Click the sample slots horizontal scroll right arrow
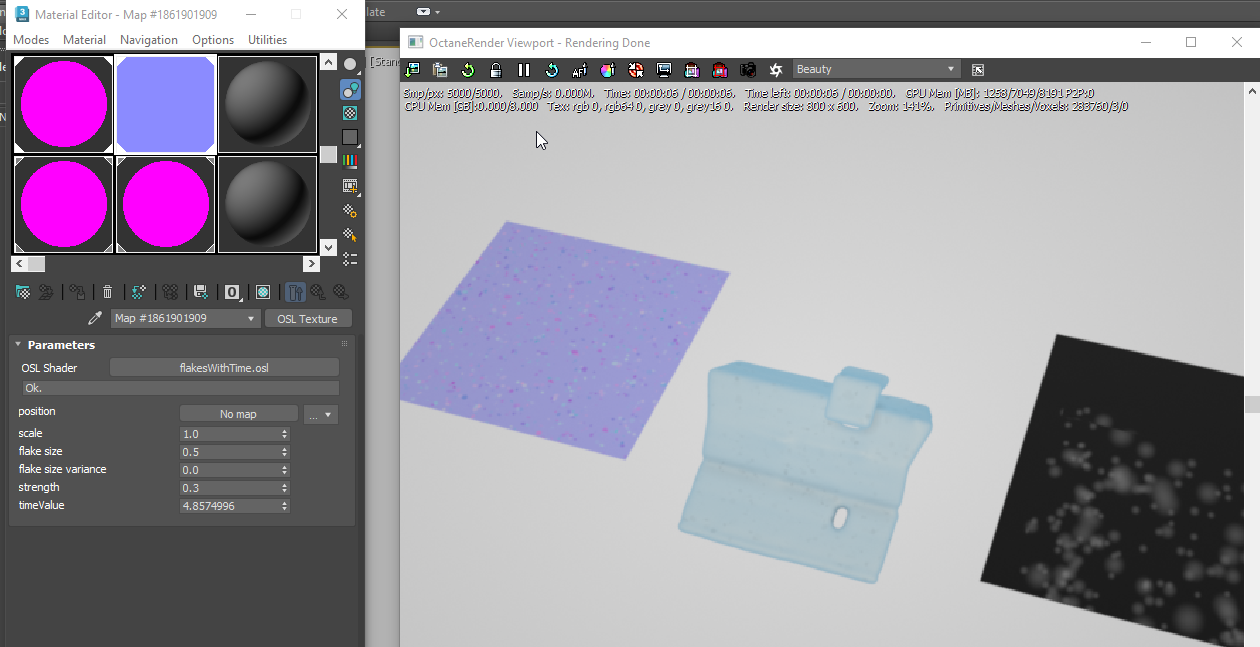This screenshot has width=1260, height=647. pyautogui.click(x=312, y=264)
